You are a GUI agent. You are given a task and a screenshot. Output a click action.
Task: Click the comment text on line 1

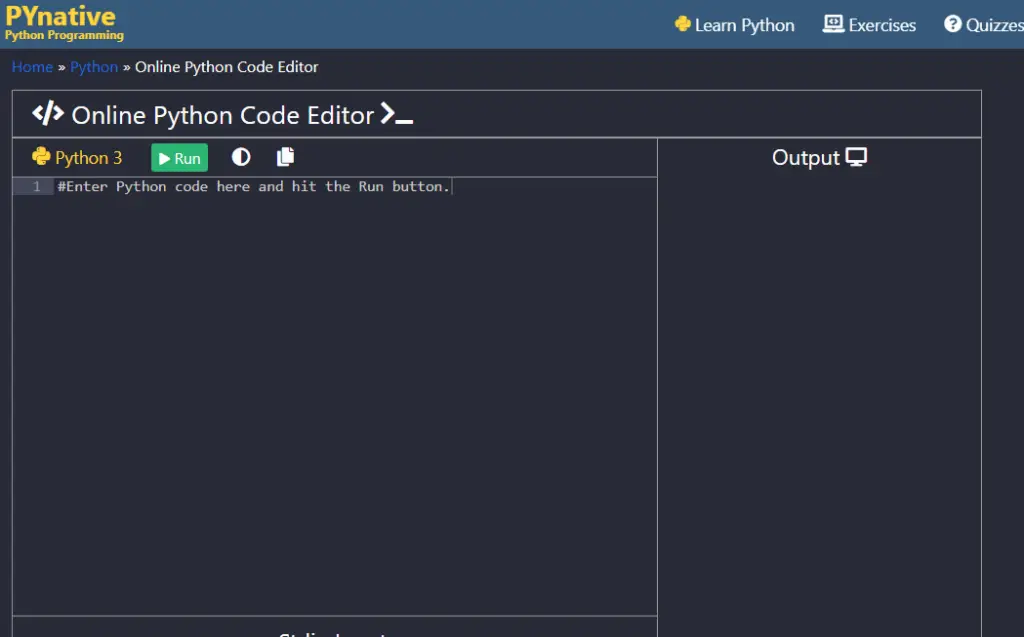253,186
